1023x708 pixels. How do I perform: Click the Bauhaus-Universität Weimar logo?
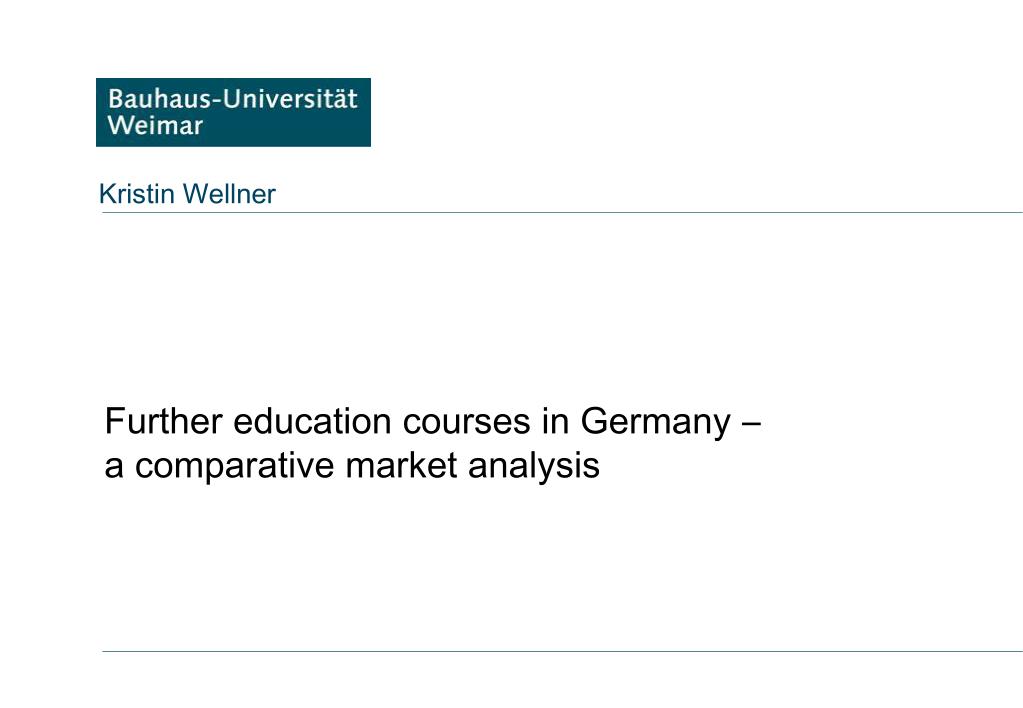pyautogui.click(x=233, y=112)
